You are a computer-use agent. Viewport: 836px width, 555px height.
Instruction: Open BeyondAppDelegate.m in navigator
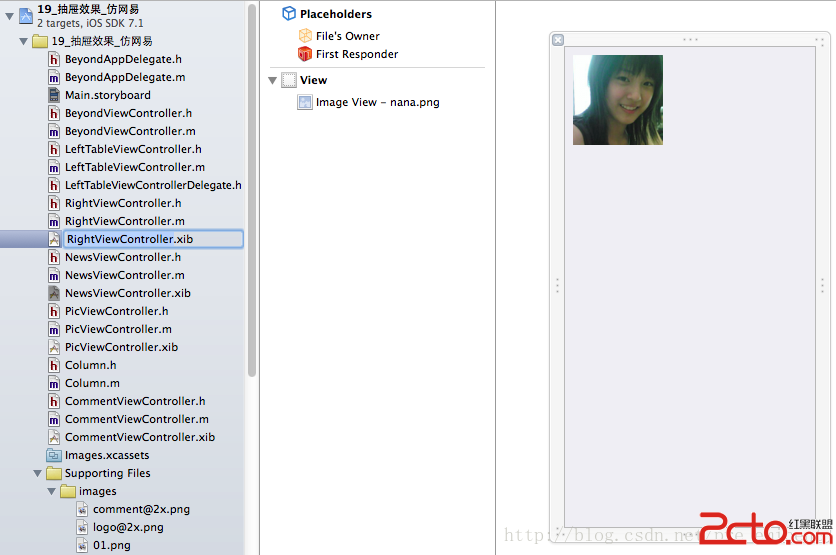tap(124, 77)
